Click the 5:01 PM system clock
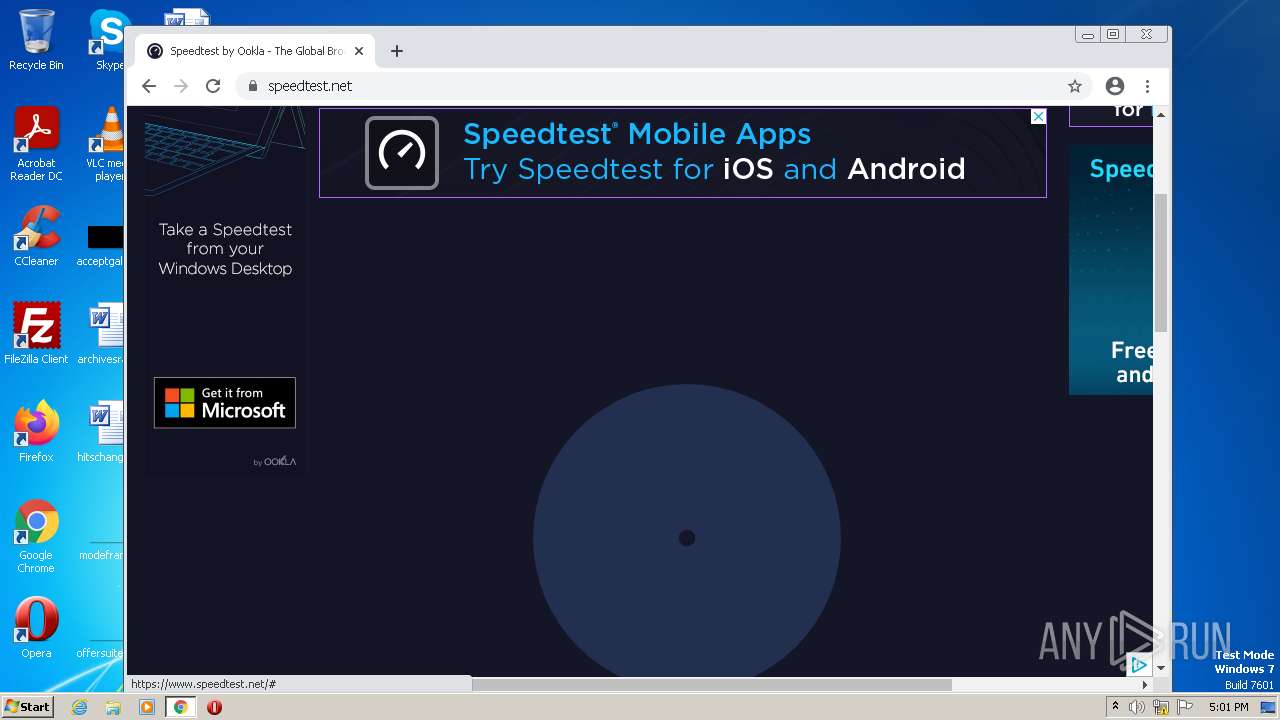Viewport: 1280px width, 720px height. (x=1229, y=707)
